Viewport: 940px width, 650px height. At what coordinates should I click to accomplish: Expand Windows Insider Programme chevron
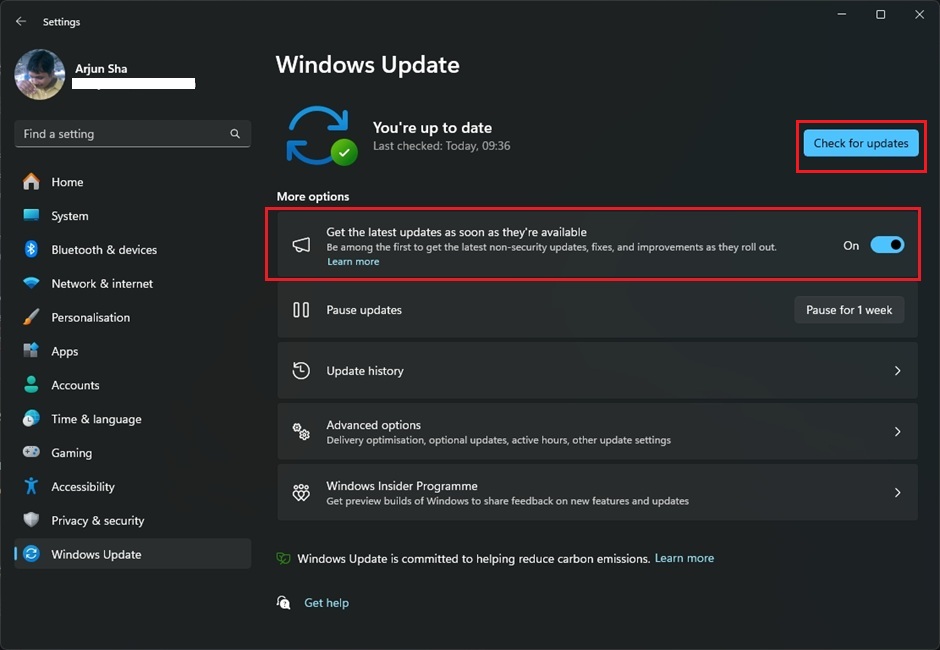click(897, 492)
